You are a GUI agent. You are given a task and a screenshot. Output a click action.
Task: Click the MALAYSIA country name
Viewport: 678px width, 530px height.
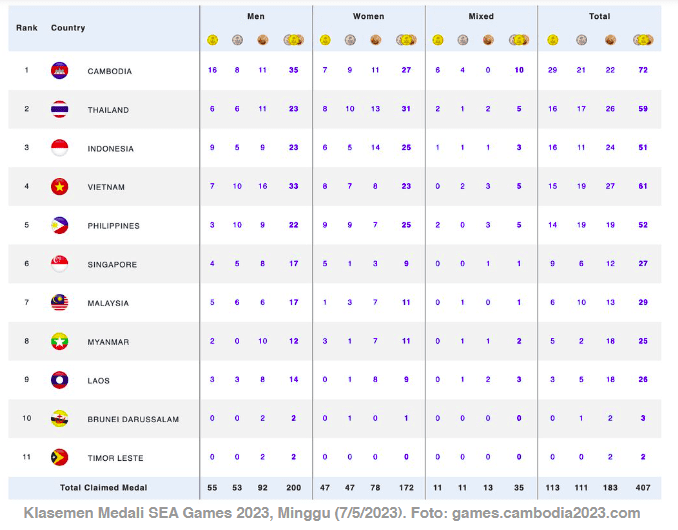click(x=108, y=303)
